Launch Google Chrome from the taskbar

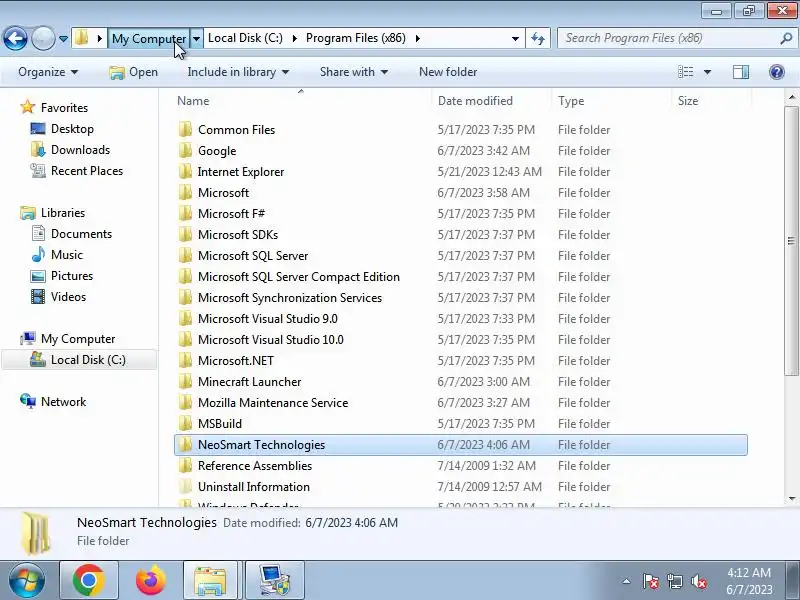tap(89, 581)
